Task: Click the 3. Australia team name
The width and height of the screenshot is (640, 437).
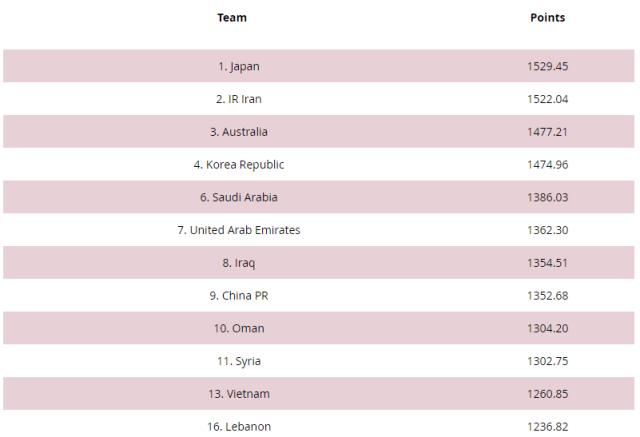Action: (x=239, y=132)
